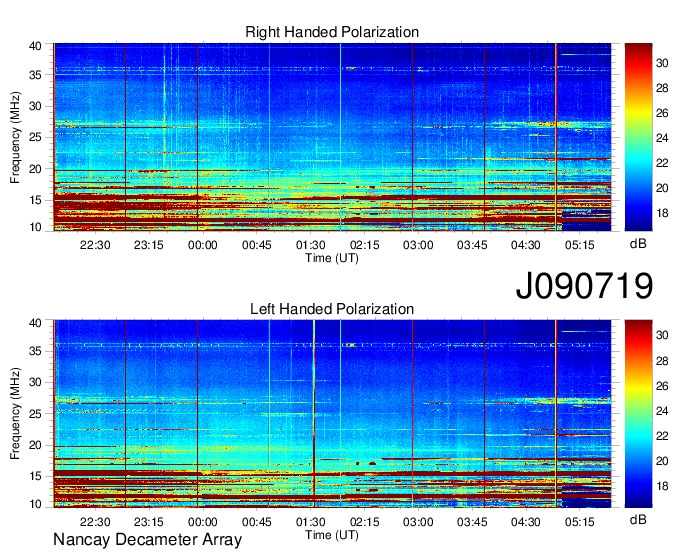Click the 25 MHz tick on top plot
The width and height of the screenshot is (680, 552).
point(35,137)
